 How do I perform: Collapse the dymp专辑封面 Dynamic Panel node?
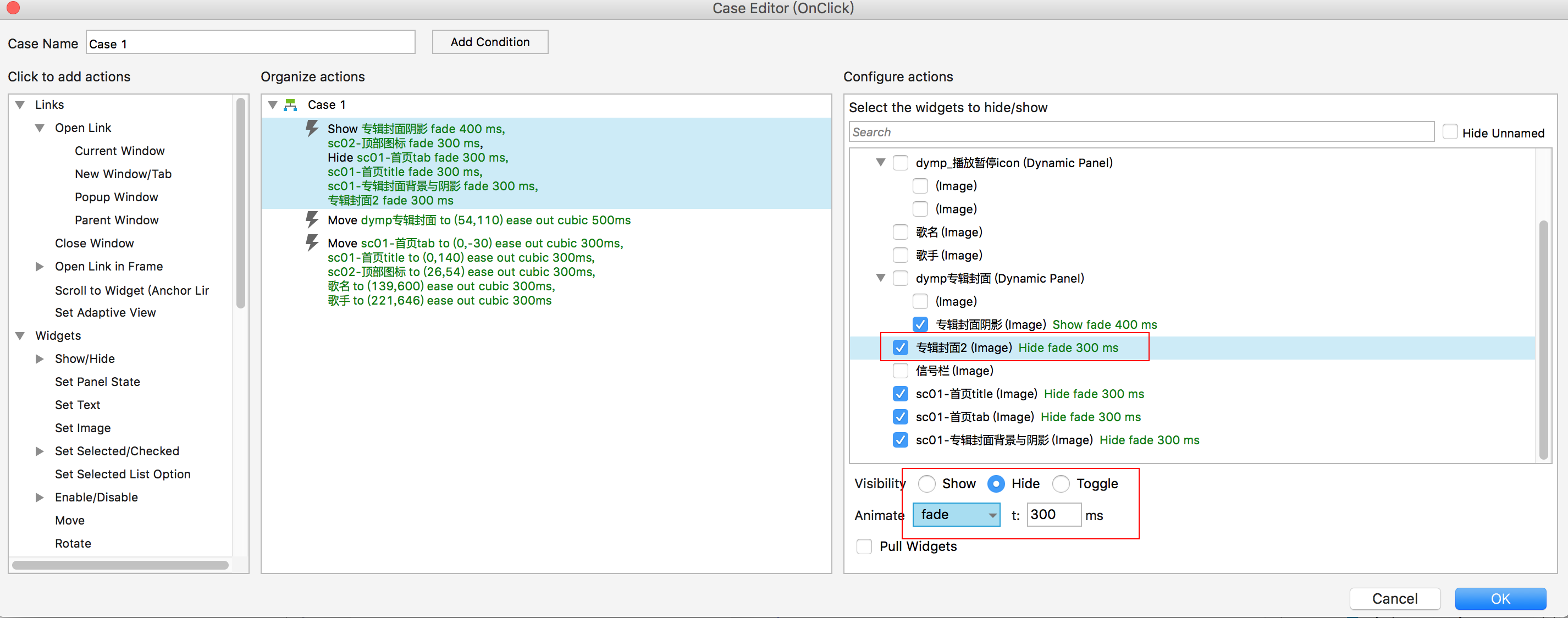pyautogui.click(x=880, y=278)
